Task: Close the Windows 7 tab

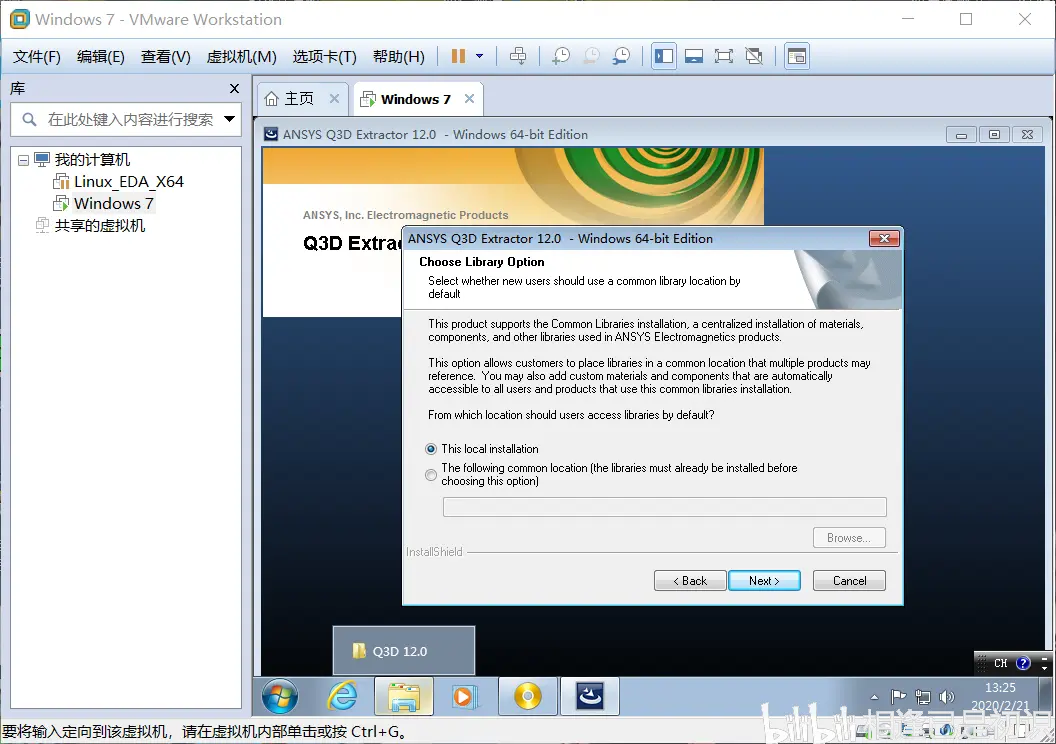Action: coord(469,98)
